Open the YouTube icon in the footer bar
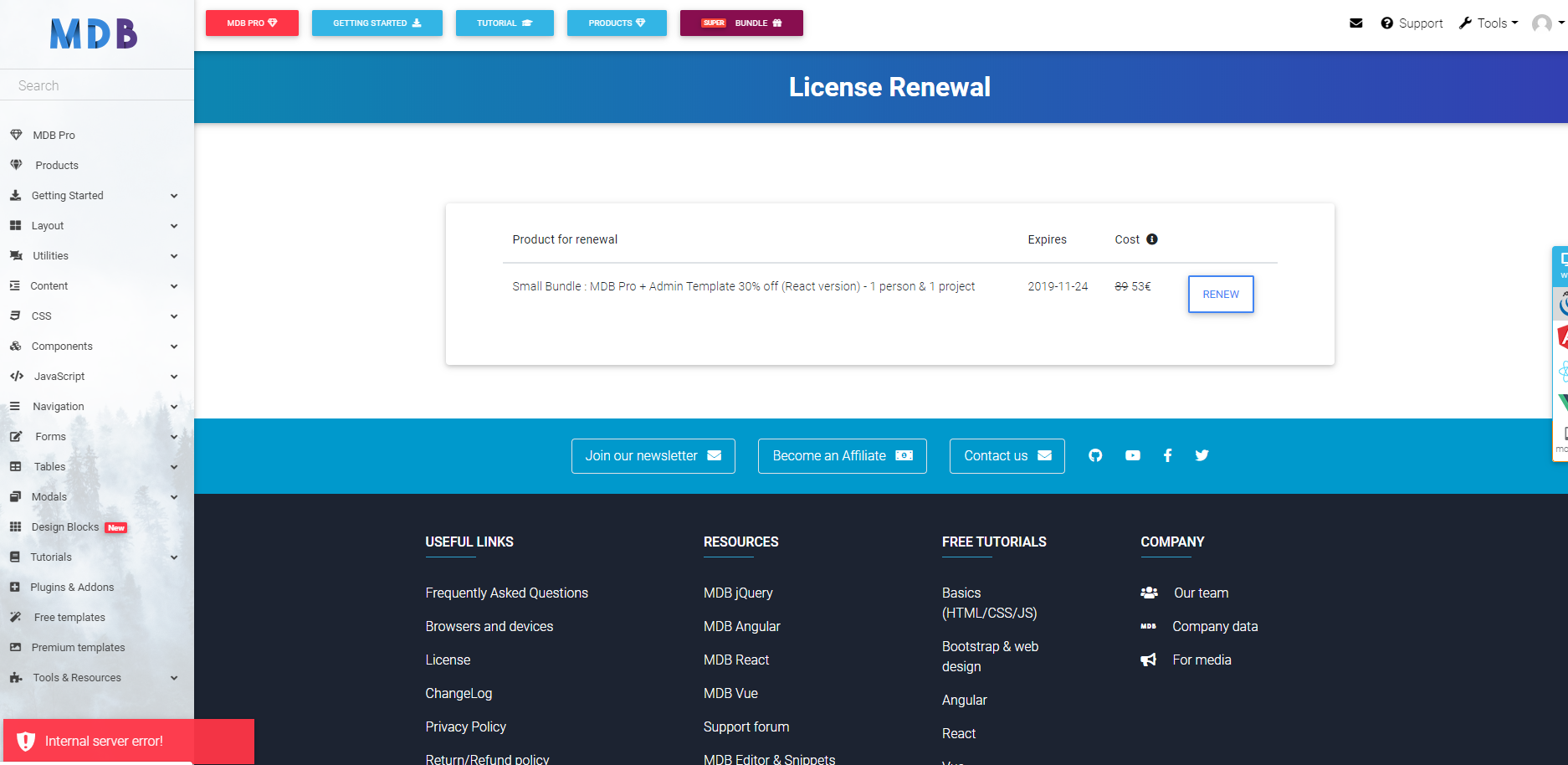 click(1133, 455)
